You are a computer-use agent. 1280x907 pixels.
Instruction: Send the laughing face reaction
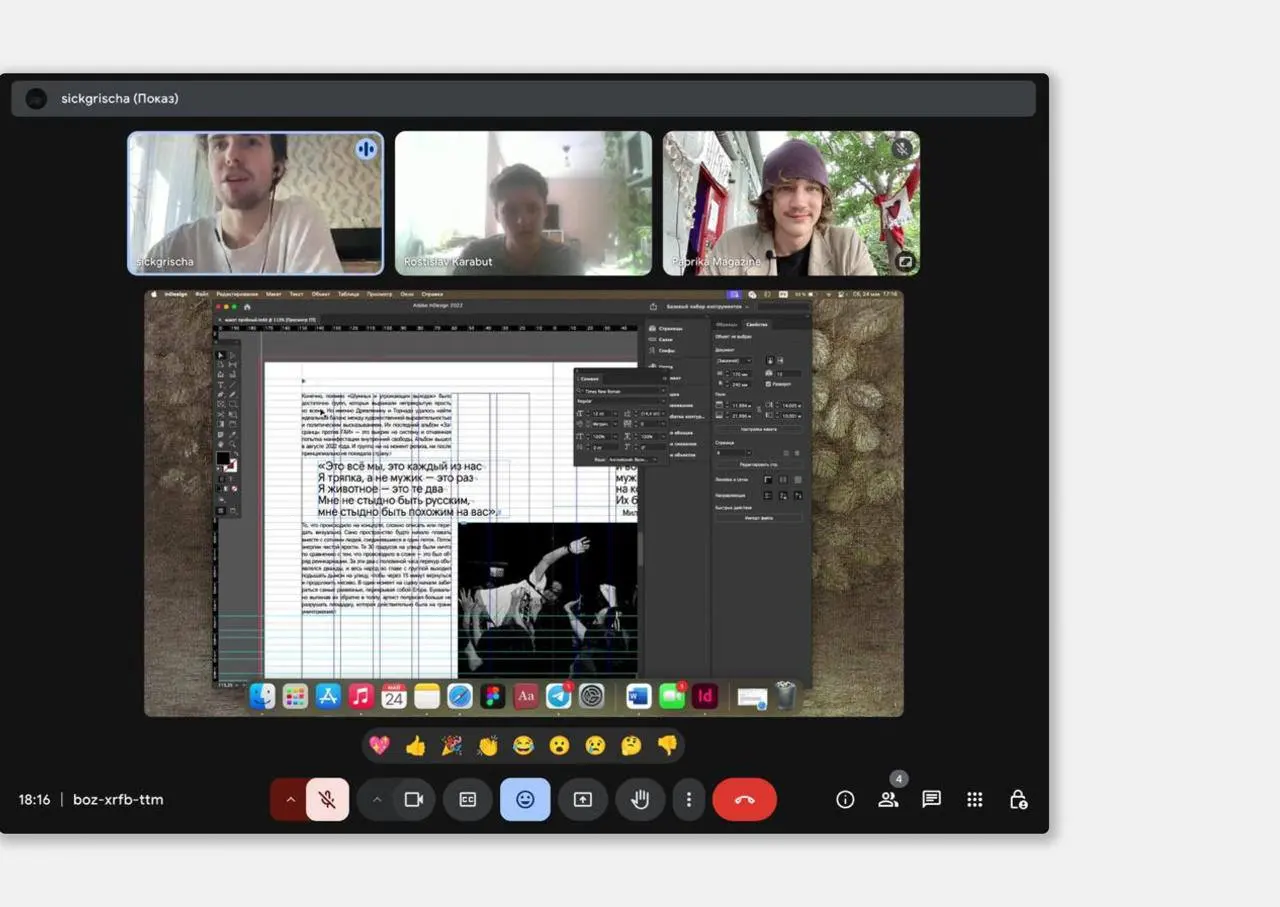(523, 745)
